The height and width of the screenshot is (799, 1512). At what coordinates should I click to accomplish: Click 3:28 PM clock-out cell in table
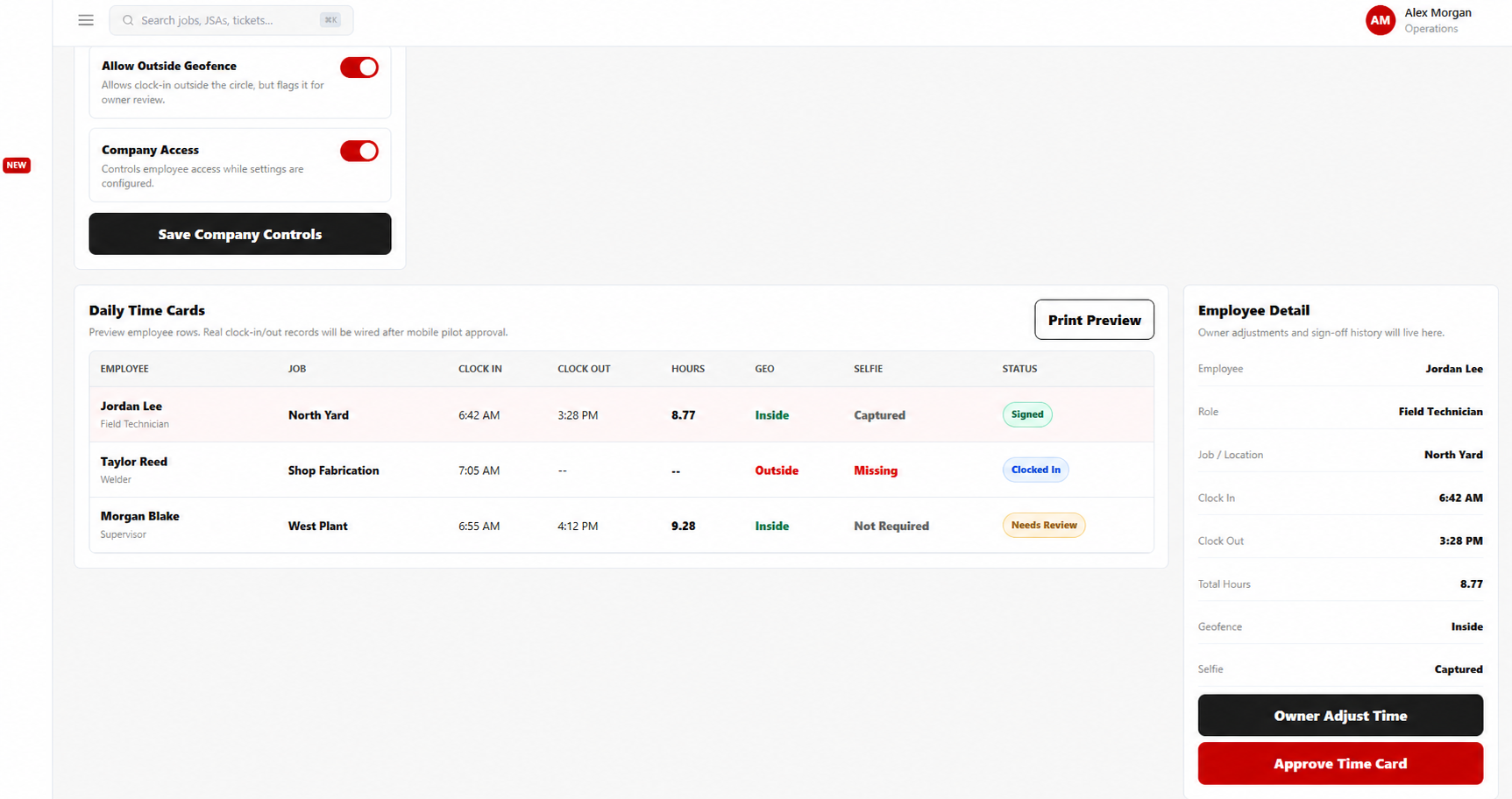coord(578,415)
